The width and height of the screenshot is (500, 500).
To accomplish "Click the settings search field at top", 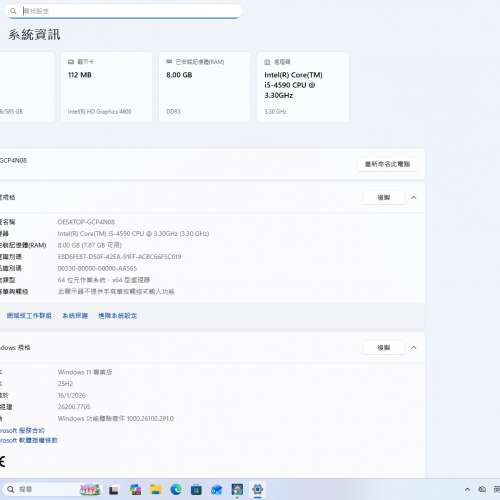I will pyautogui.click(x=124, y=11).
